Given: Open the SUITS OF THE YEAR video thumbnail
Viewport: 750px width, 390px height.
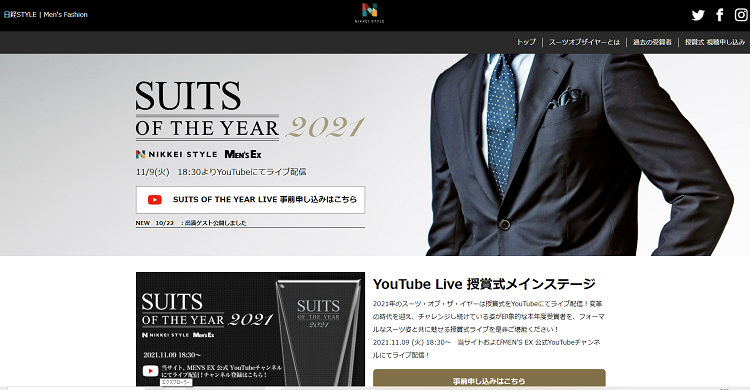Looking at the screenshot, I should pos(250,329).
